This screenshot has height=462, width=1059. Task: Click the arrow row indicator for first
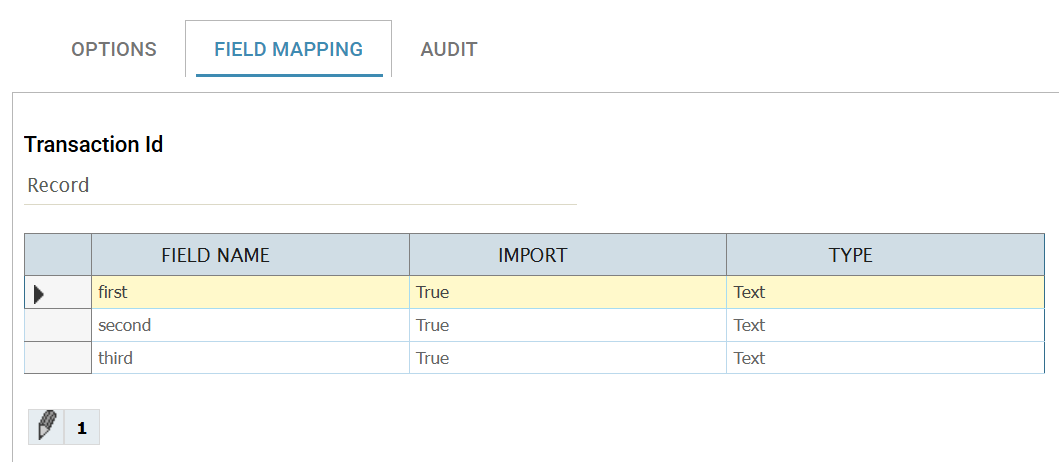click(x=40, y=293)
